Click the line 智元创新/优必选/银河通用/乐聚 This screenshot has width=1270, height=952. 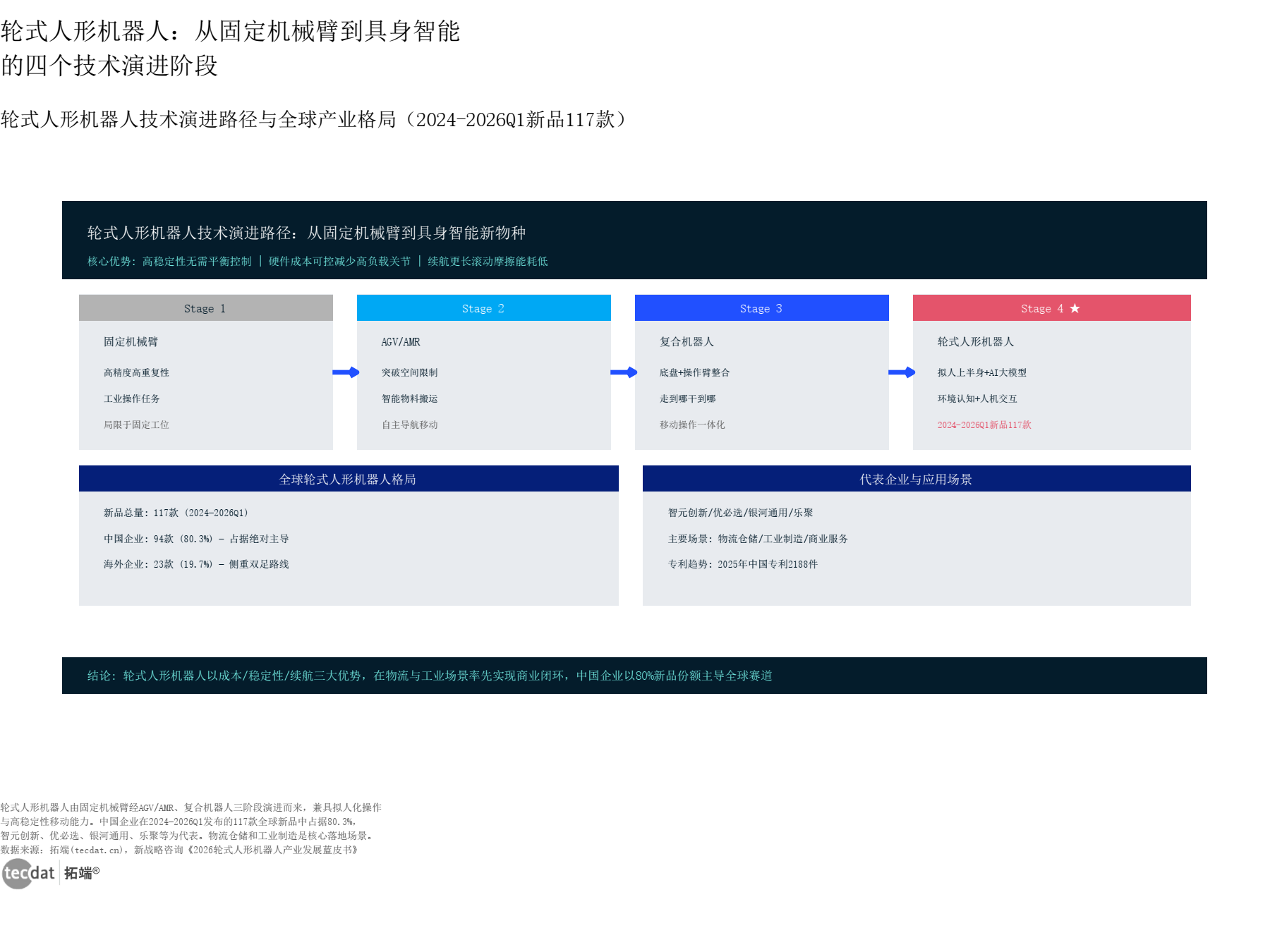[x=741, y=513]
